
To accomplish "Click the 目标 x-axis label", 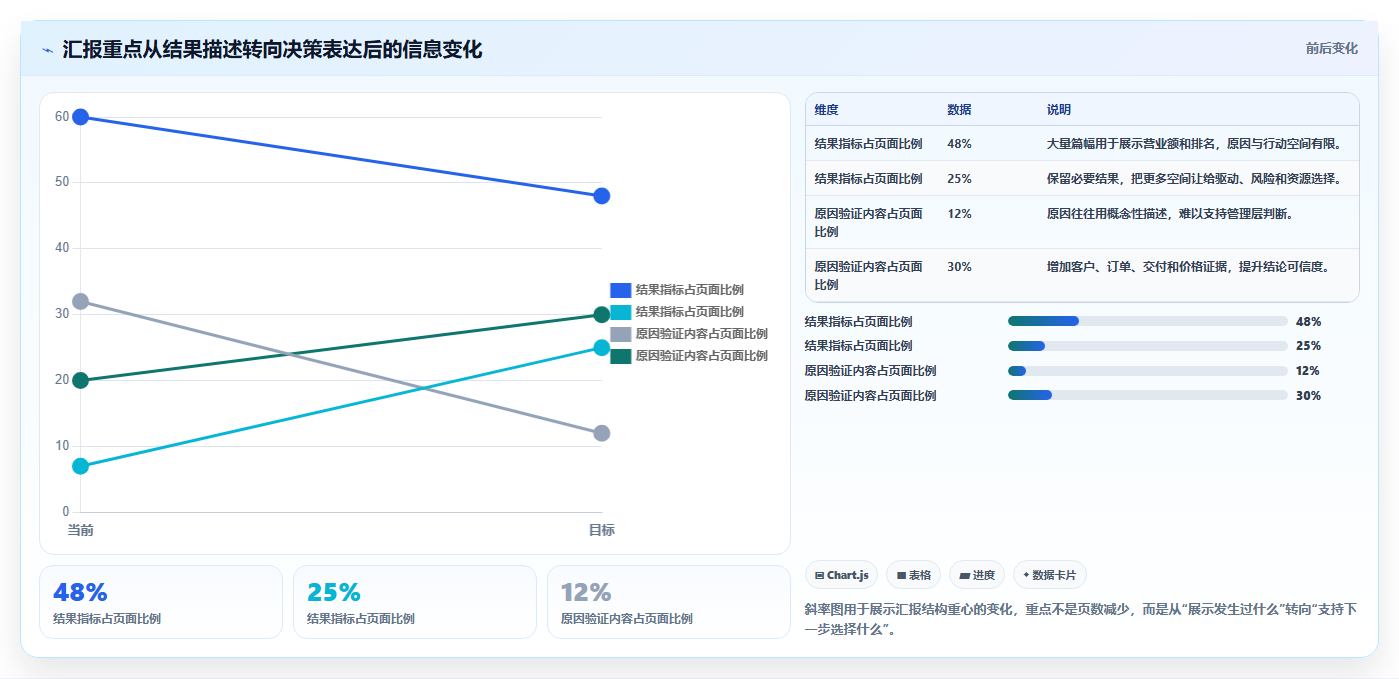I will [602, 530].
